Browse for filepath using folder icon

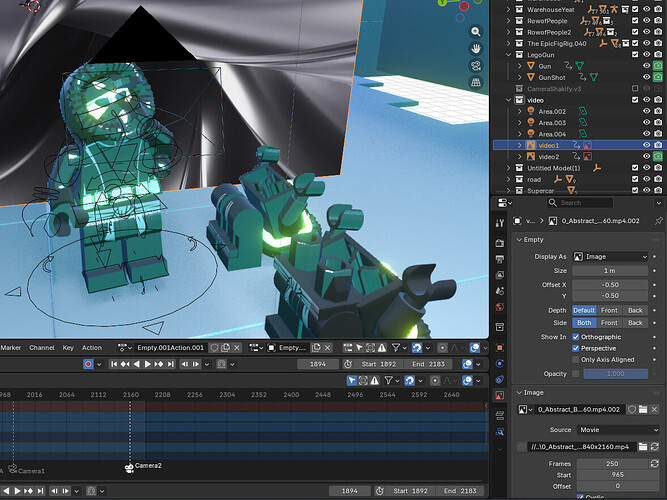point(643,446)
